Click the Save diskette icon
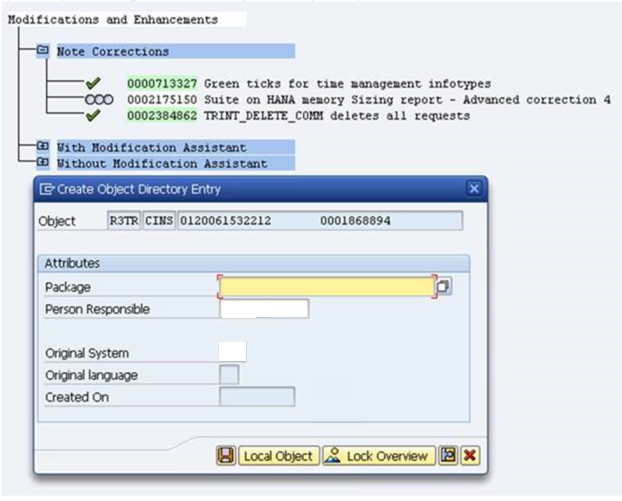 click(x=226, y=455)
